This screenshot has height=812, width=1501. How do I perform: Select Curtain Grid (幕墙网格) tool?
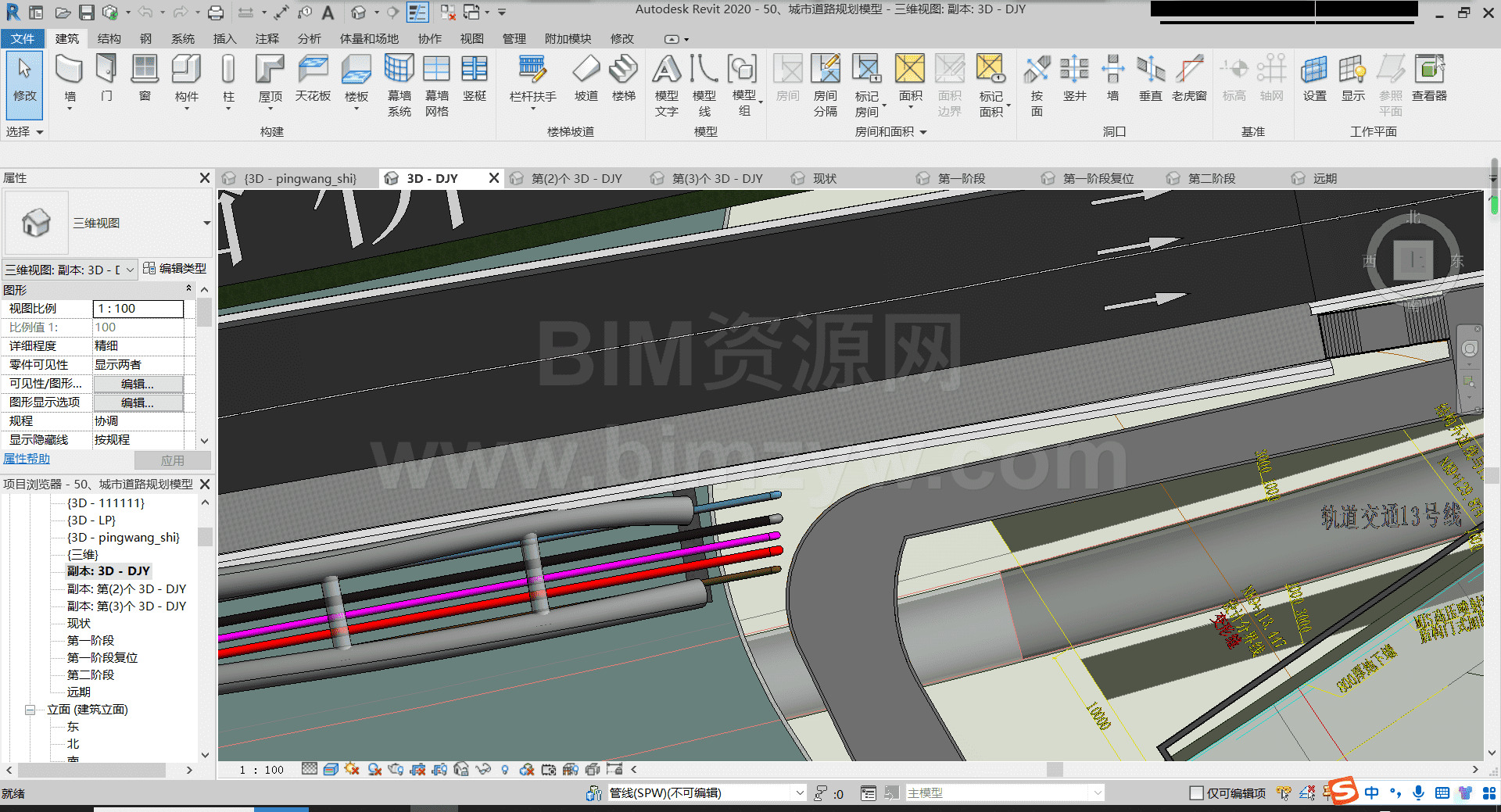(436, 84)
